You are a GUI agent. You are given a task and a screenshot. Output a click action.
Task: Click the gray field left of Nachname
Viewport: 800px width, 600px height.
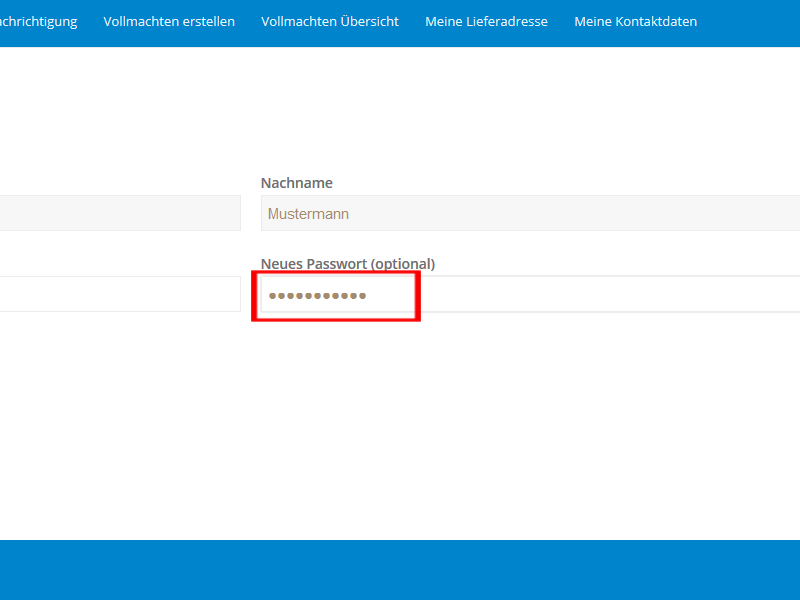click(120, 213)
